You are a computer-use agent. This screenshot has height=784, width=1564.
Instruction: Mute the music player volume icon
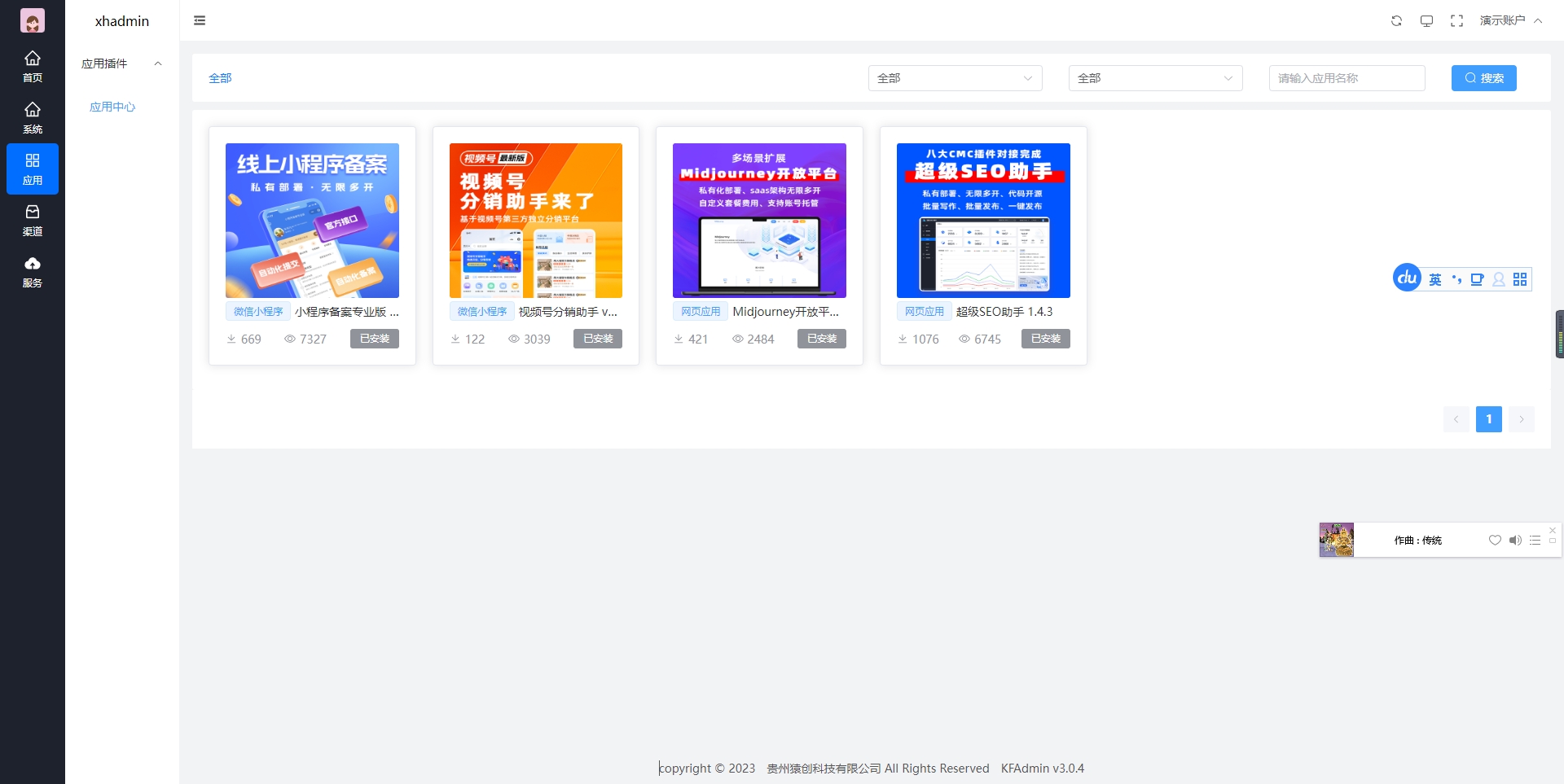pyautogui.click(x=1515, y=540)
